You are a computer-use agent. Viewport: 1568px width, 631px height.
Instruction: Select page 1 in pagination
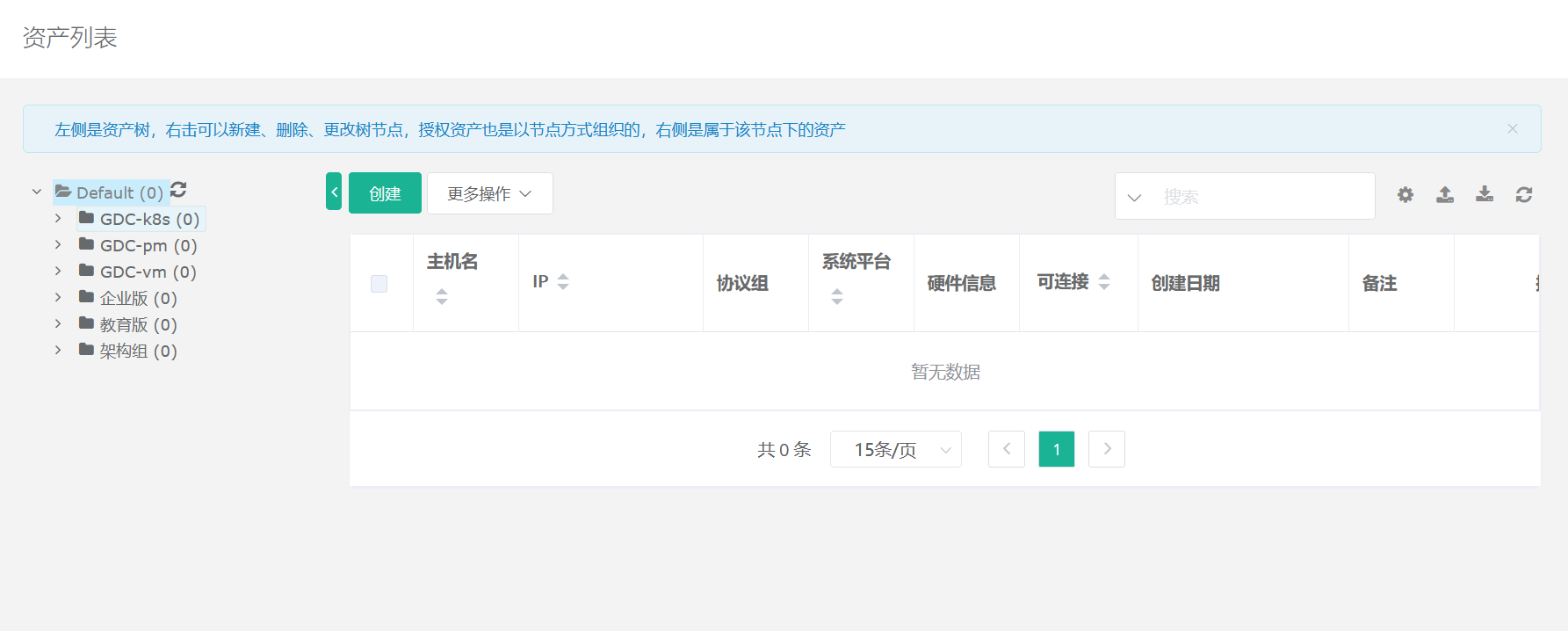1057,449
